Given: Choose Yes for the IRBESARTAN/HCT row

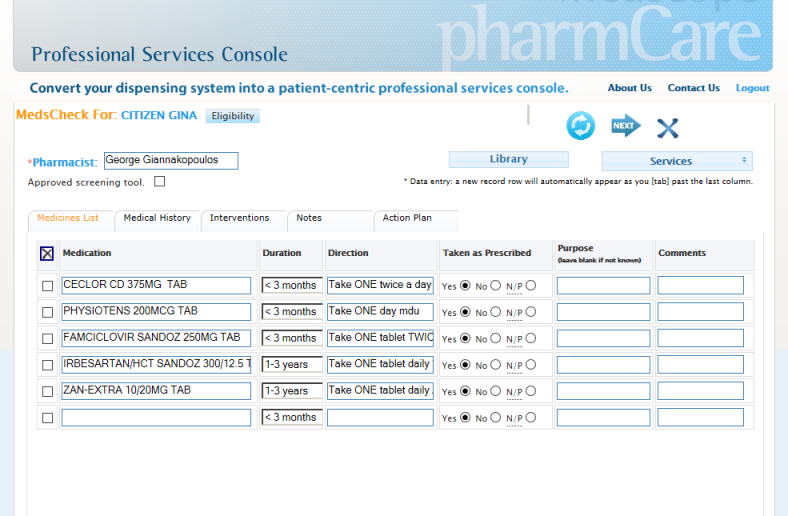Looking at the screenshot, I should 465,365.
